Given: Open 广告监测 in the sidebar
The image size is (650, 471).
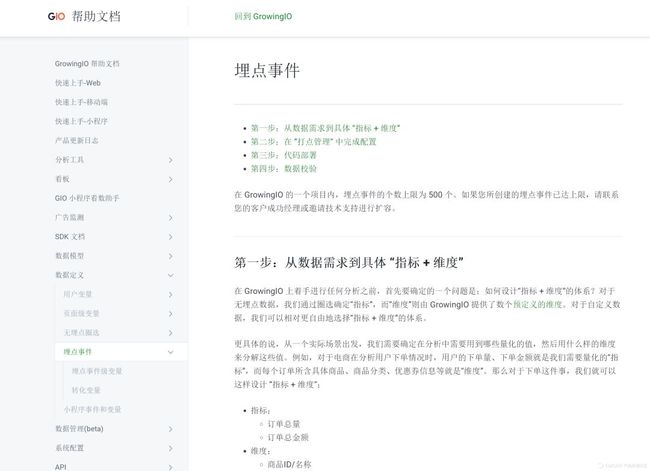Looking at the screenshot, I should pos(70,217).
